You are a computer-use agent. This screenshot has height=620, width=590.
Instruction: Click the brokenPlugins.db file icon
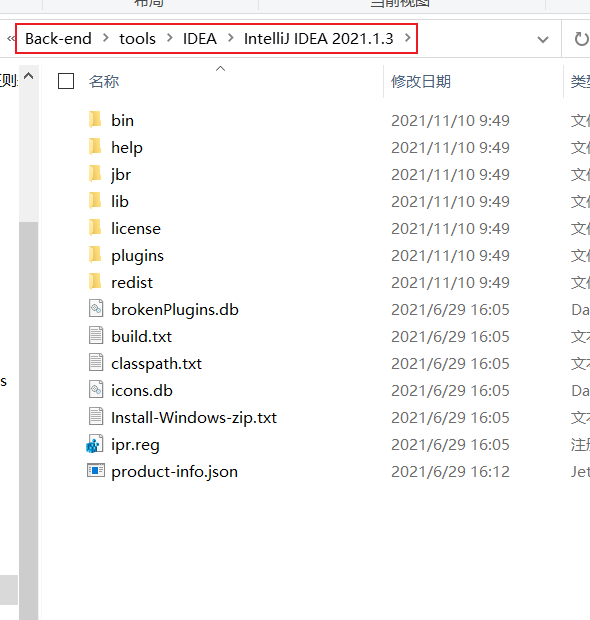click(96, 309)
